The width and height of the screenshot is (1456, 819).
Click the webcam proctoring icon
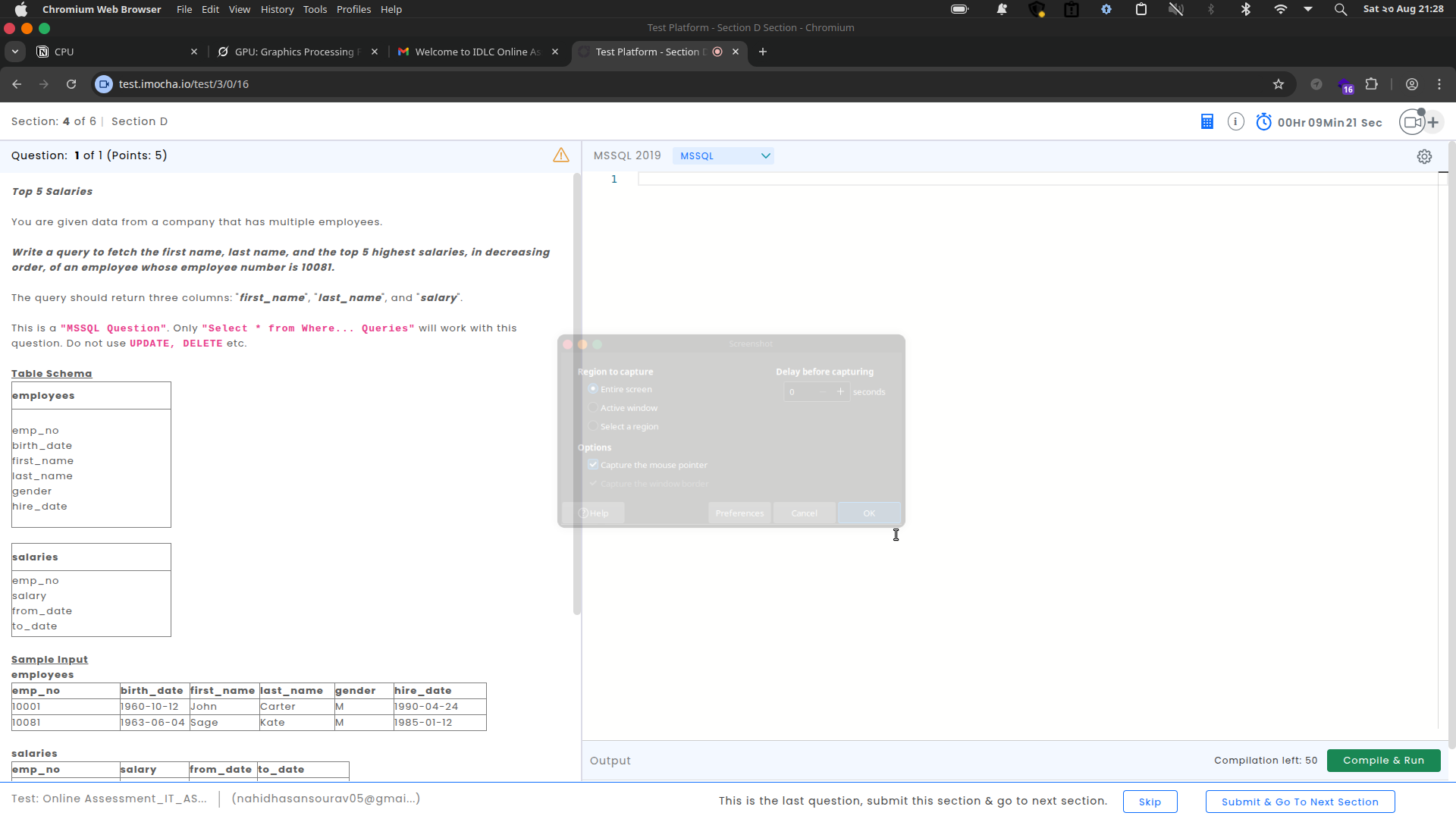(x=1413, y=122)
